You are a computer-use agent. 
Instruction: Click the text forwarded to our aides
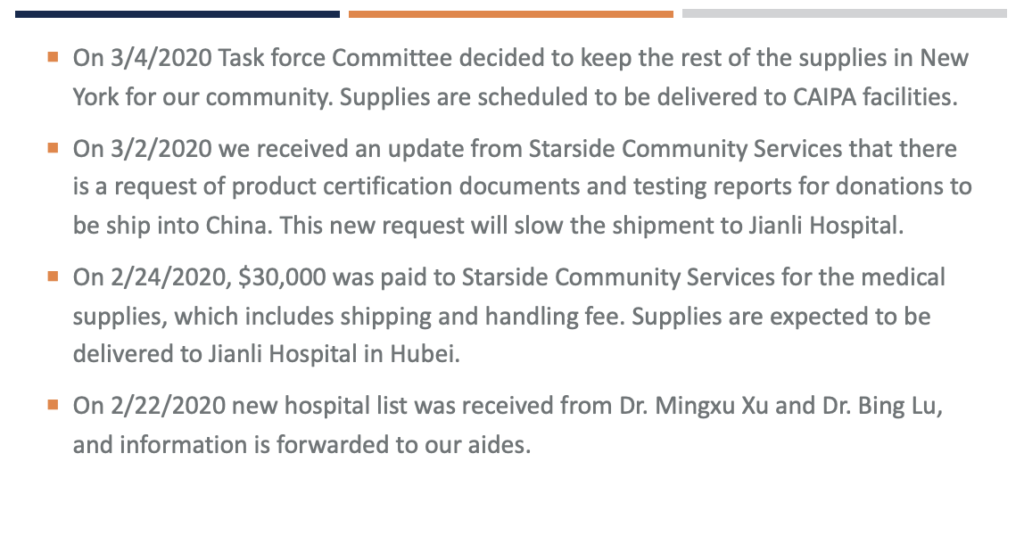coord(404,445)
